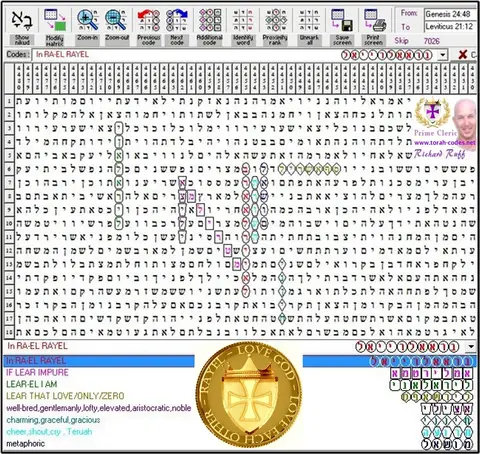Click the Unmark all icon
This screenshot has width=480, height=454.
pos(309,20)
